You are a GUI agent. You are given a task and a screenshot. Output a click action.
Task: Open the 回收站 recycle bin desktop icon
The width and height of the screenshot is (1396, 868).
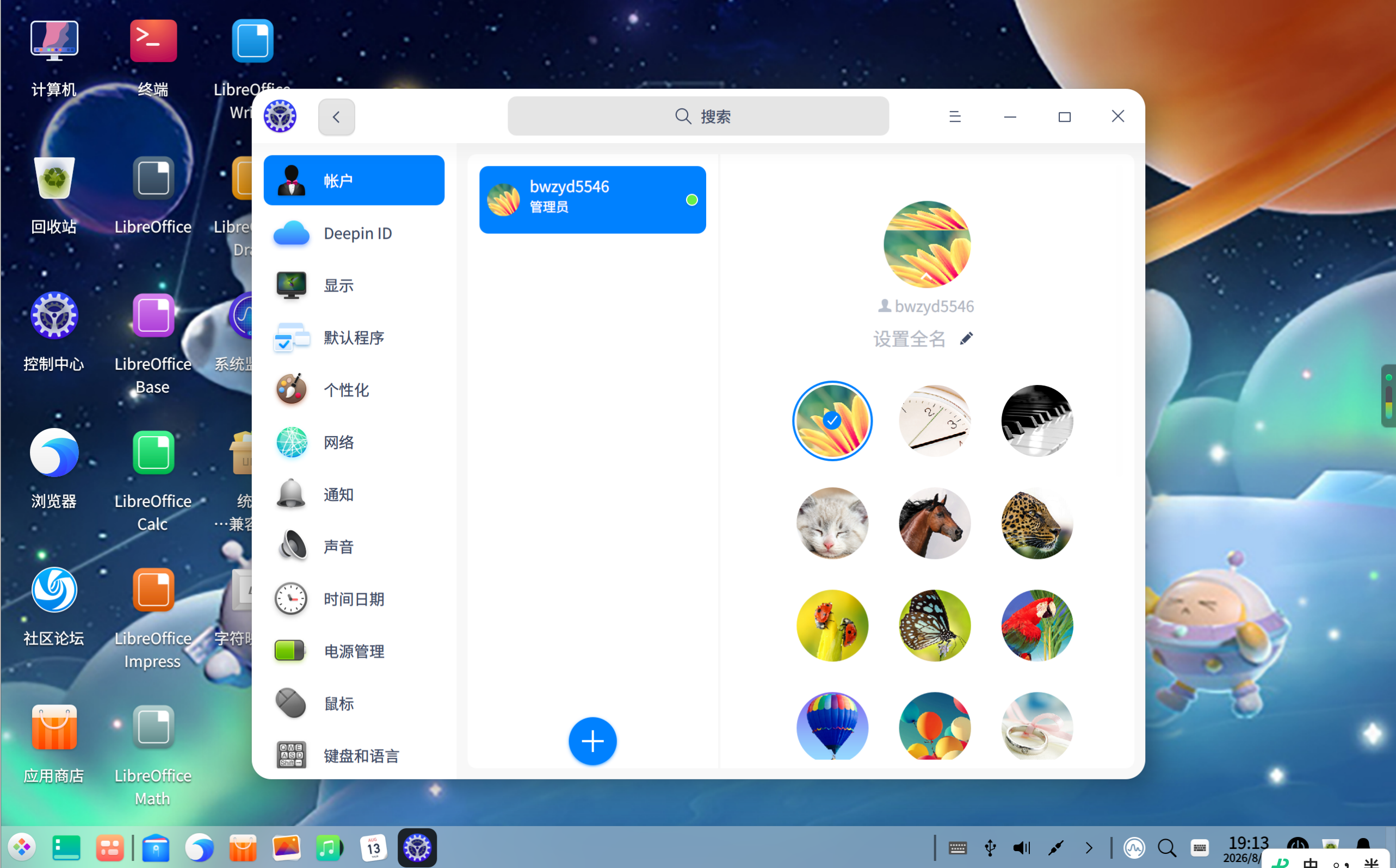(54, 195)
